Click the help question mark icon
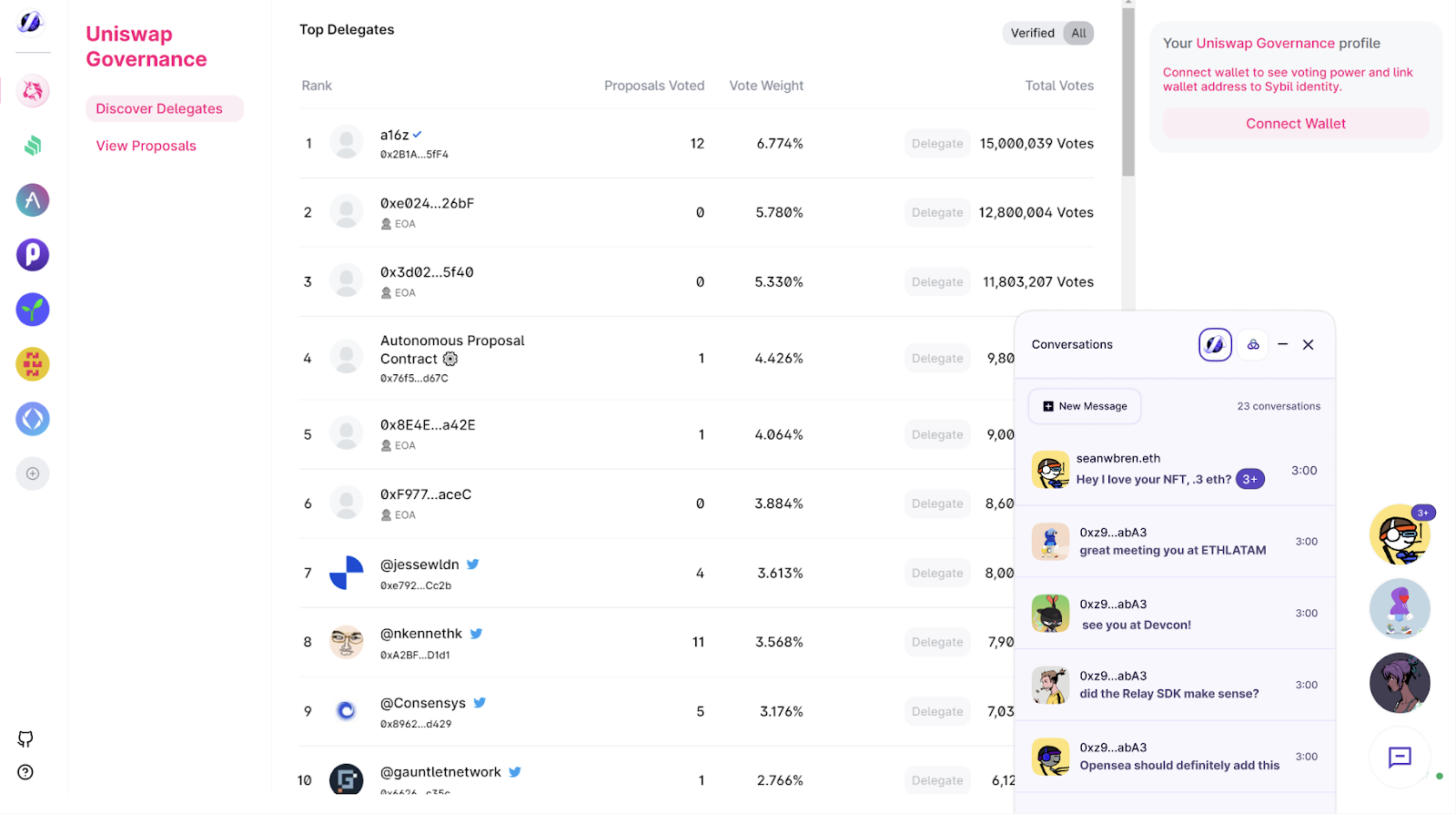Image resolution: width=1456 pixels, height=814 pixels. point(25,772)
